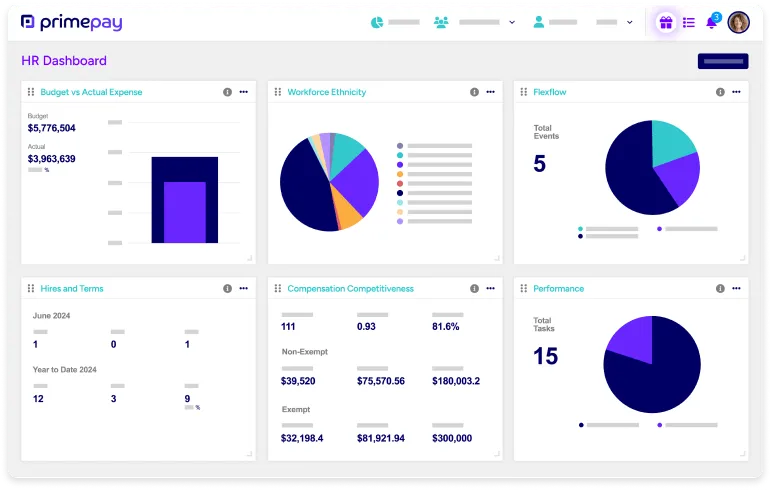Click the compensation ratio 0.93
This screenshot has width=771, height=490.
click(366, 326)
